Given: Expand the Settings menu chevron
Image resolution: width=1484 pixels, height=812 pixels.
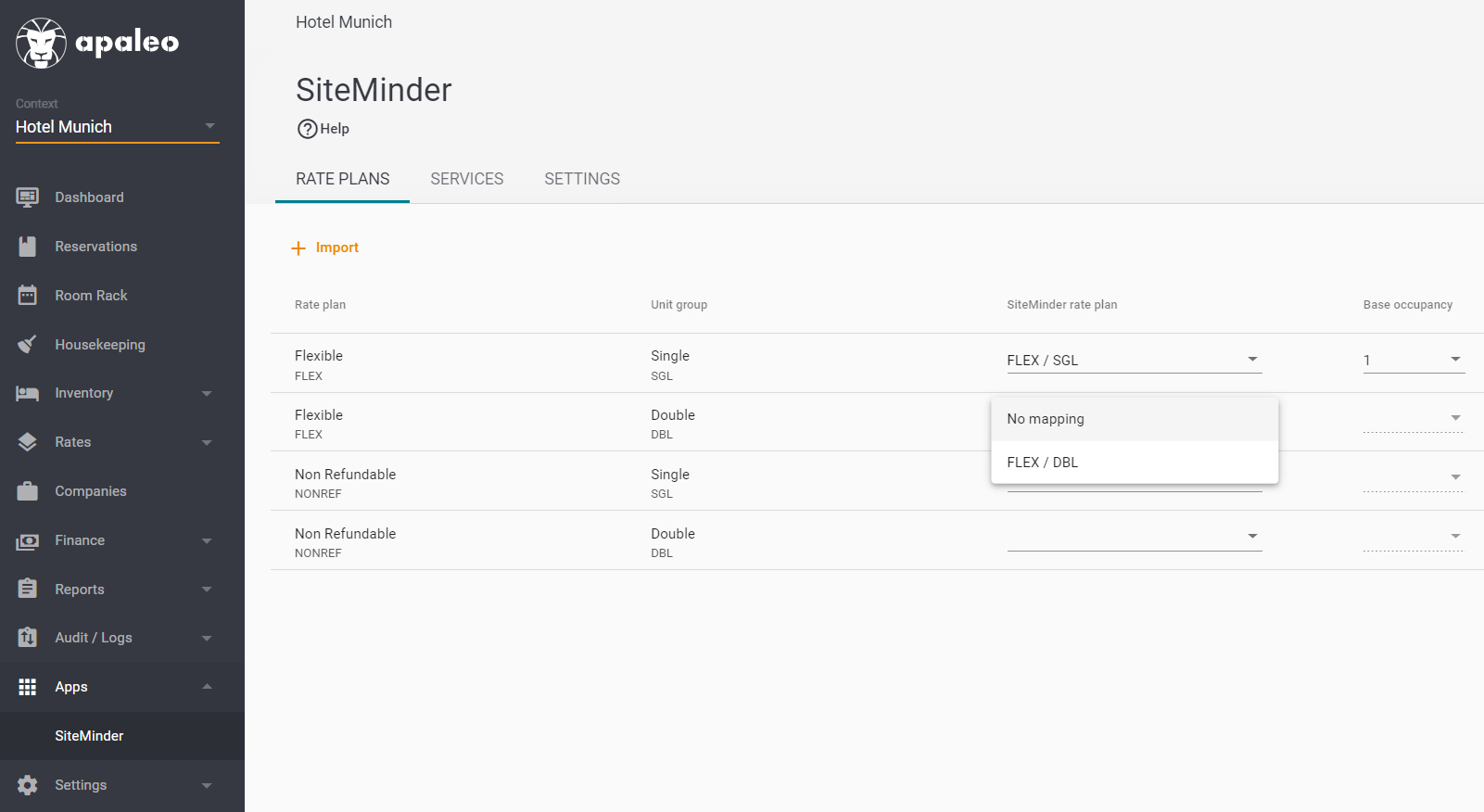Looking at the screenshot, I should tap(207, 786).
